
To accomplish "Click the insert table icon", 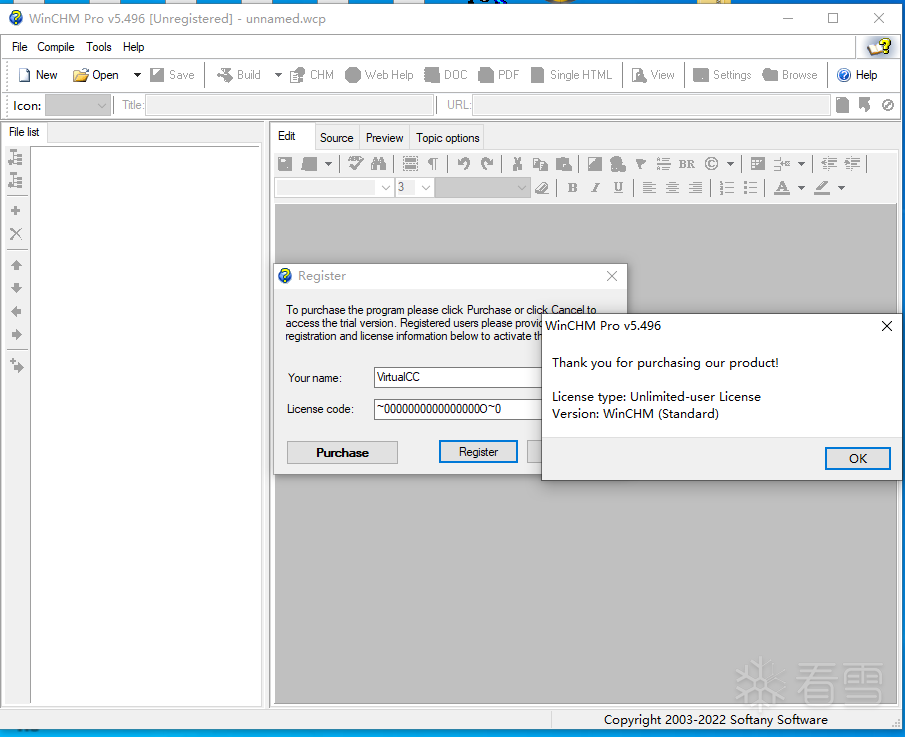I will pyautogui.click(x=758, y=164).
